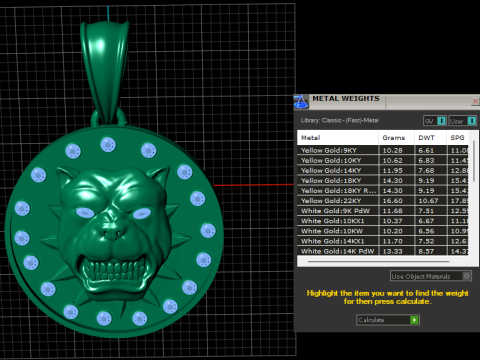Click the 7.51 DWT value

point(426,211)
